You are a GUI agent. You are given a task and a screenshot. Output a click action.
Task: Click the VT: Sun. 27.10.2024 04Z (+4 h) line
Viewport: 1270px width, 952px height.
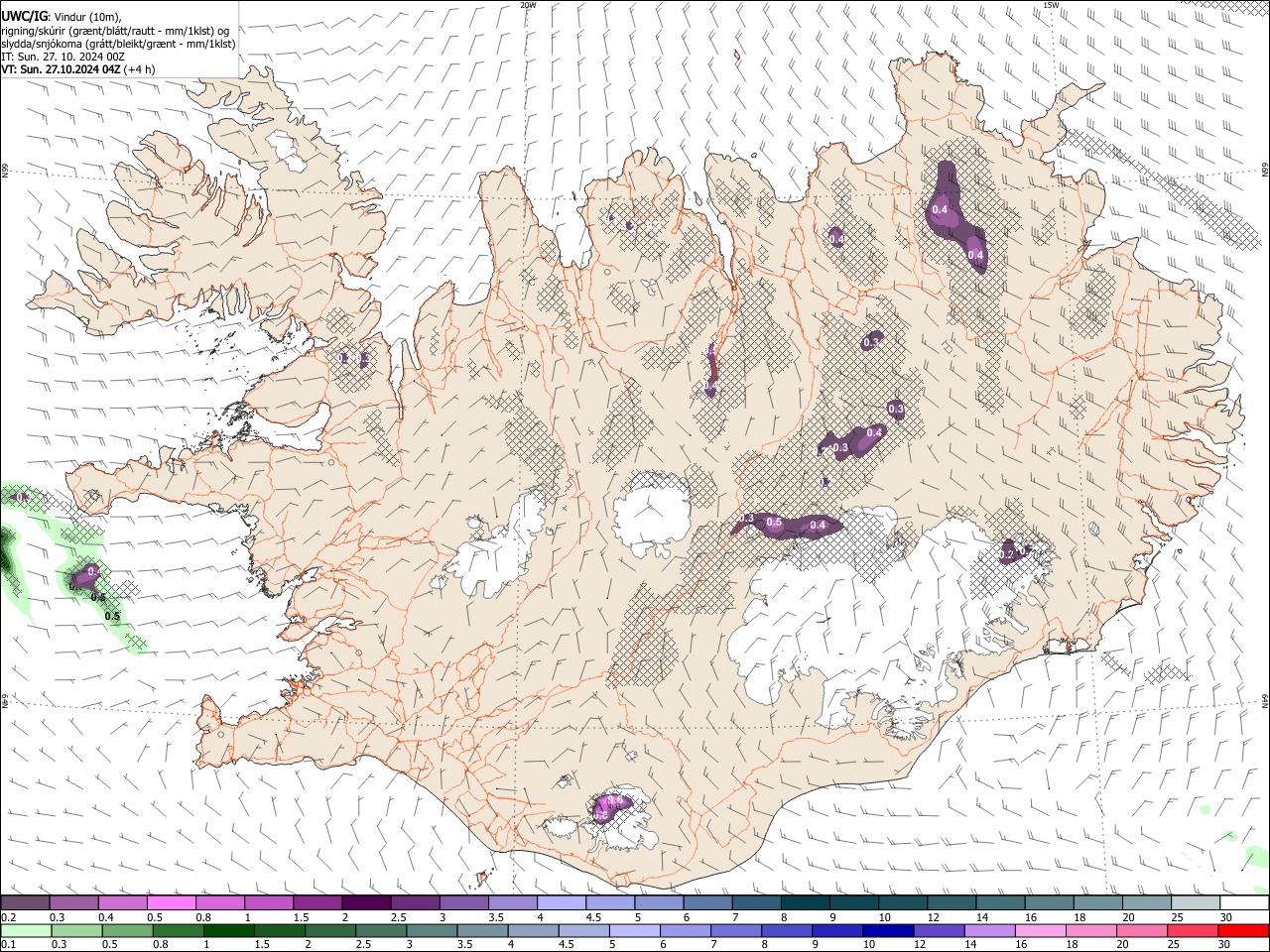click(x=78, y=69)
